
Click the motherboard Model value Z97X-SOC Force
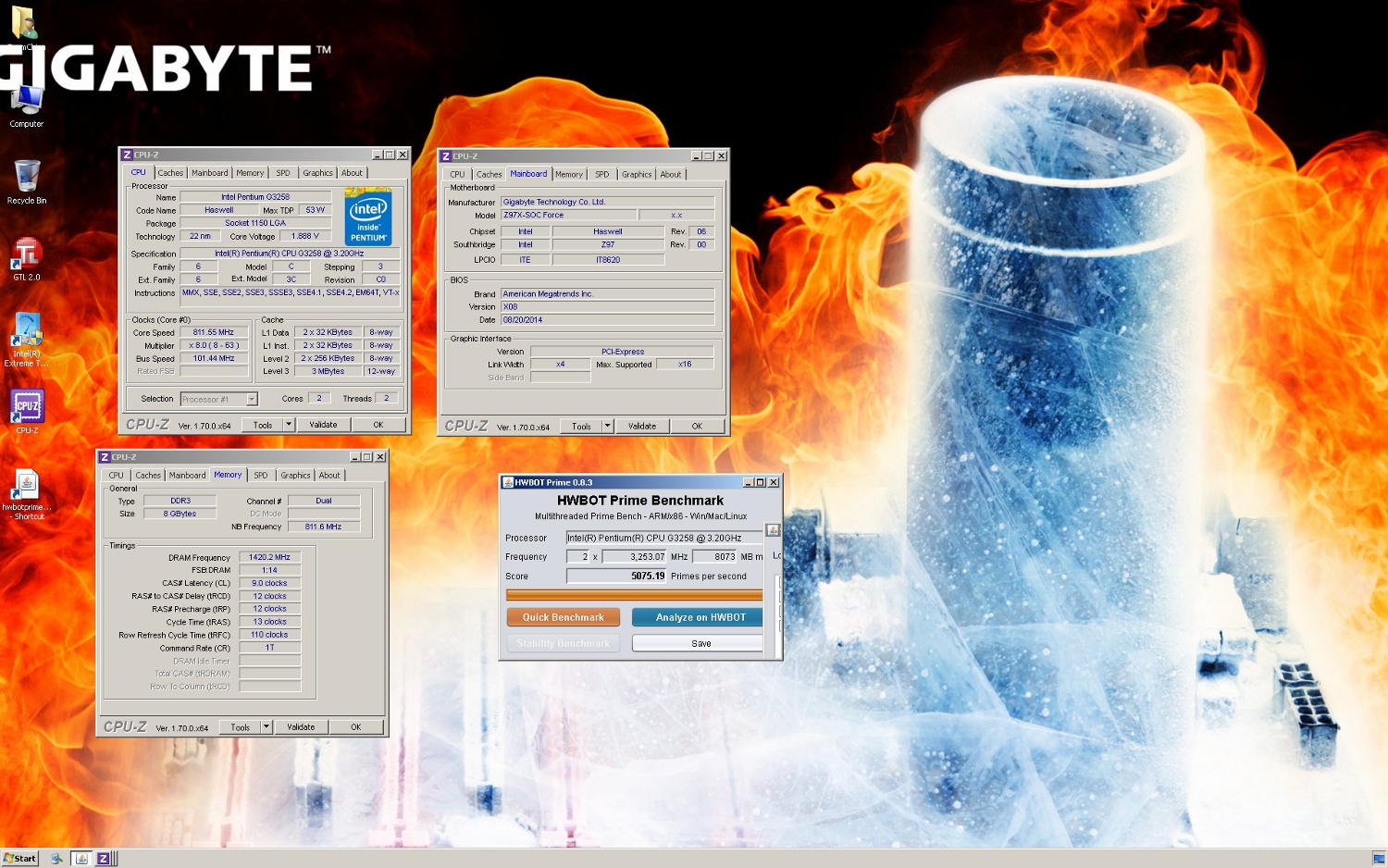568,215
